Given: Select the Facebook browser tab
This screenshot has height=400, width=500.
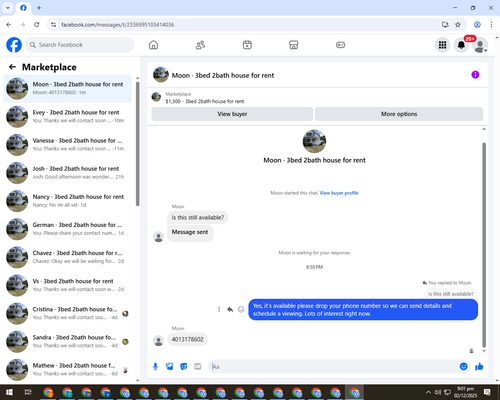Looking at the screenshot, I should (23, 8).
